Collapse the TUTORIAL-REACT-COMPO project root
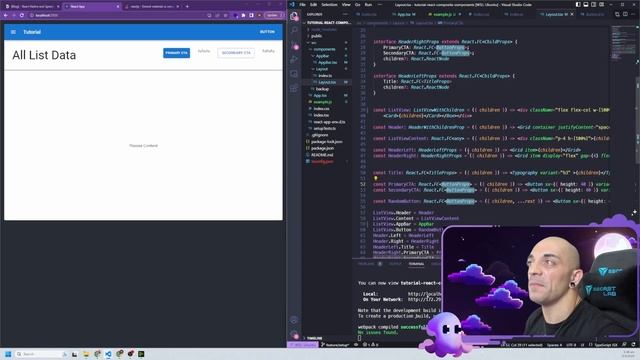Viewport: 640px width, 360px height. [x=329, y=23]
